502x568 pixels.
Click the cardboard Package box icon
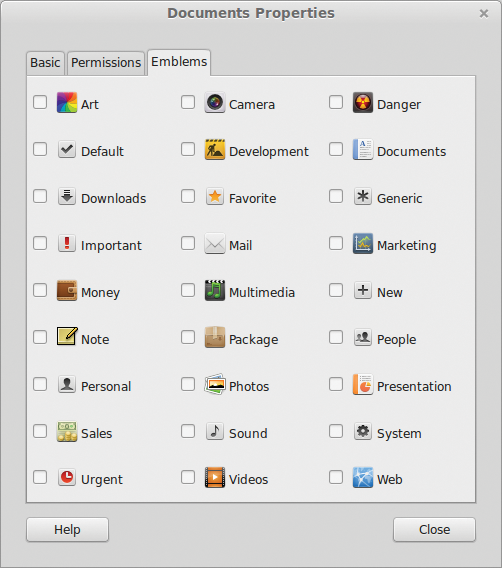click(x=215, y=337)
